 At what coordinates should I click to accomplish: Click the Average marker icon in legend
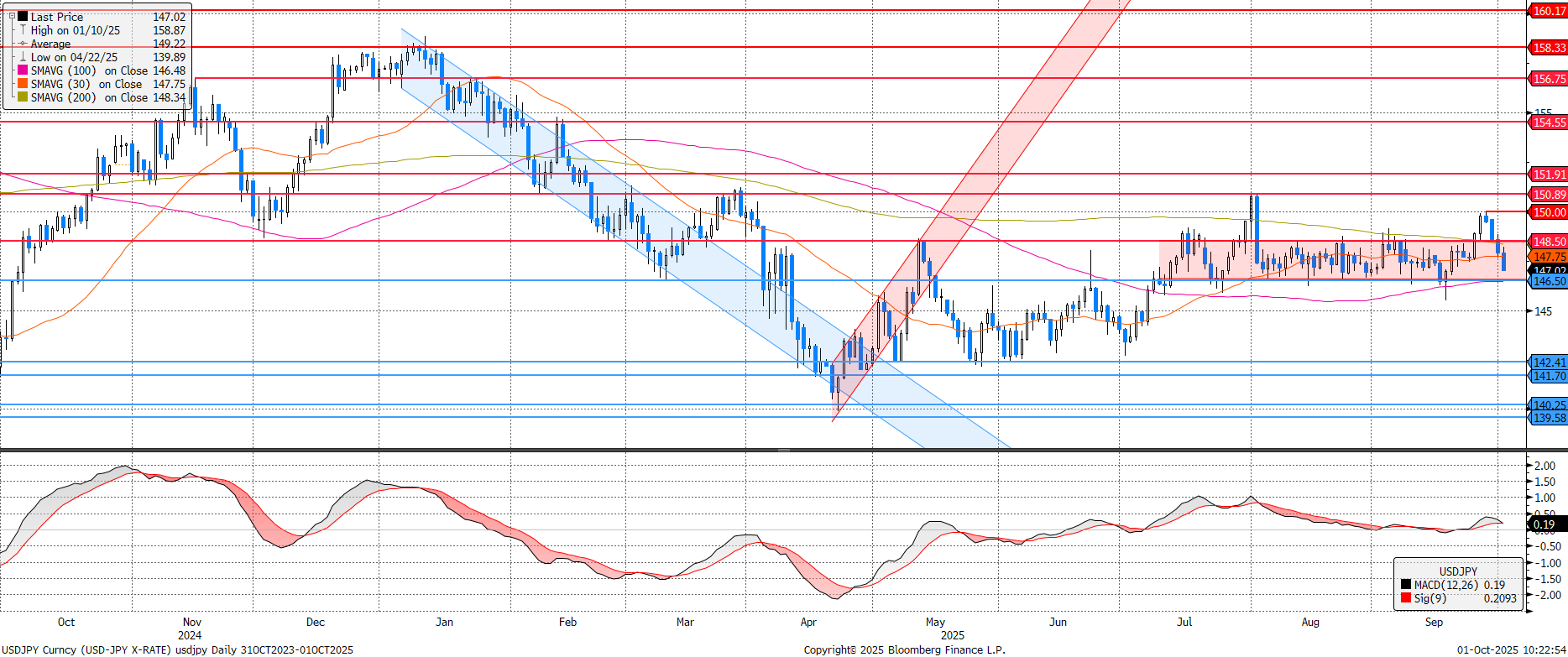23,44
